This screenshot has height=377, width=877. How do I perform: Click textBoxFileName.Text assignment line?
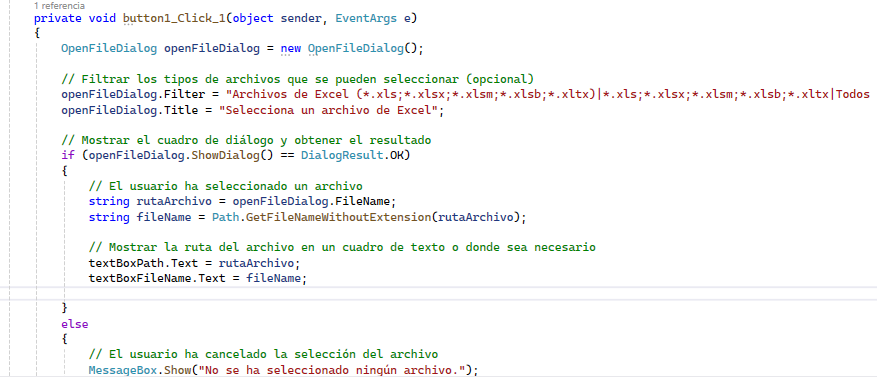coord(198,278)
